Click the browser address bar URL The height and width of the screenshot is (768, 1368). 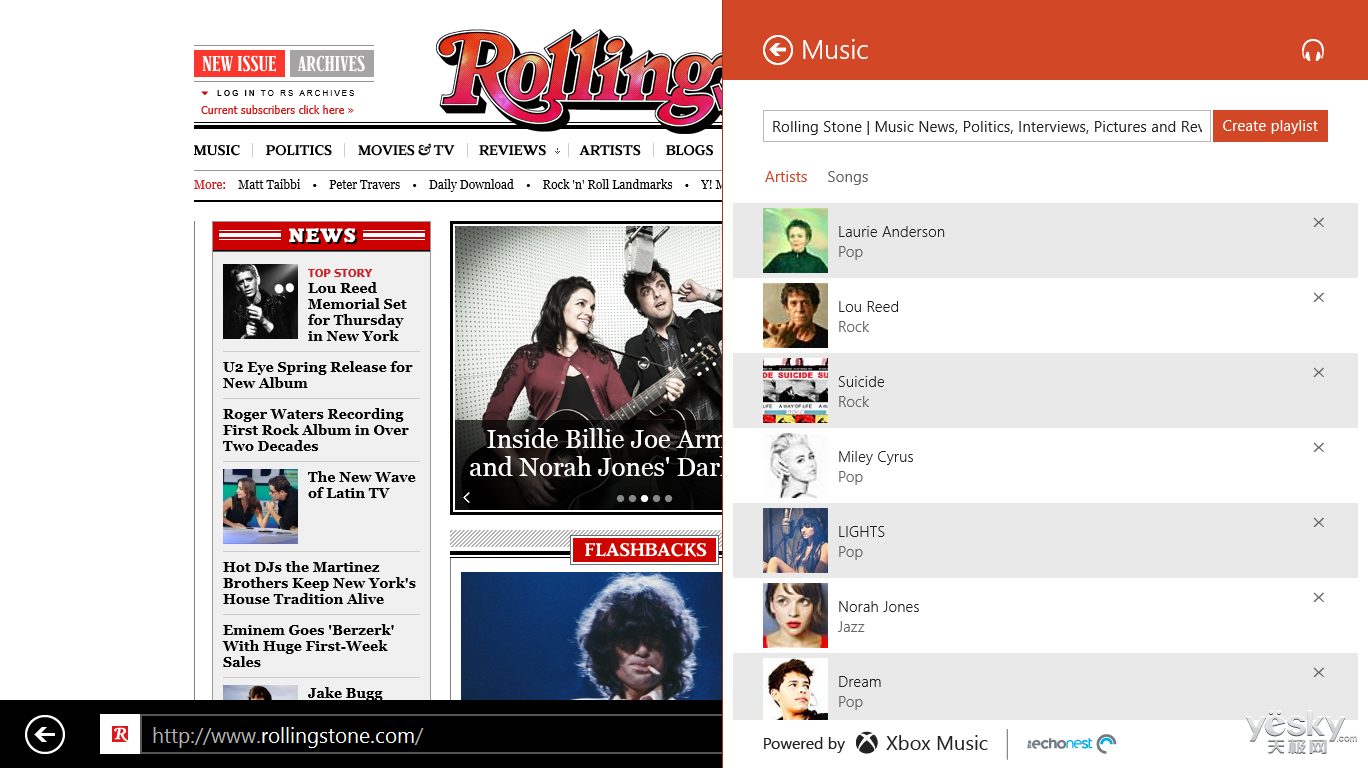(x=431, y=736)
